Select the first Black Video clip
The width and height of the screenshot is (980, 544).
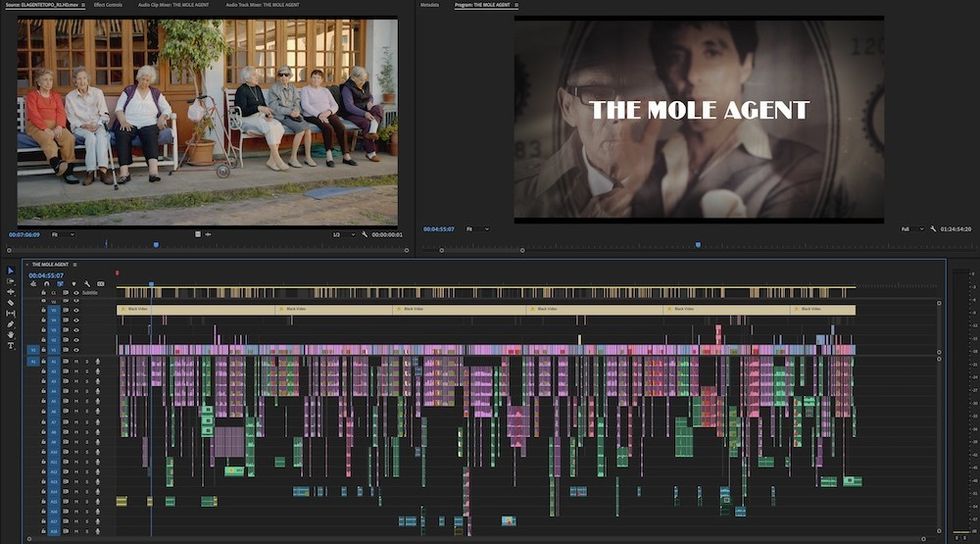[196, 309]
